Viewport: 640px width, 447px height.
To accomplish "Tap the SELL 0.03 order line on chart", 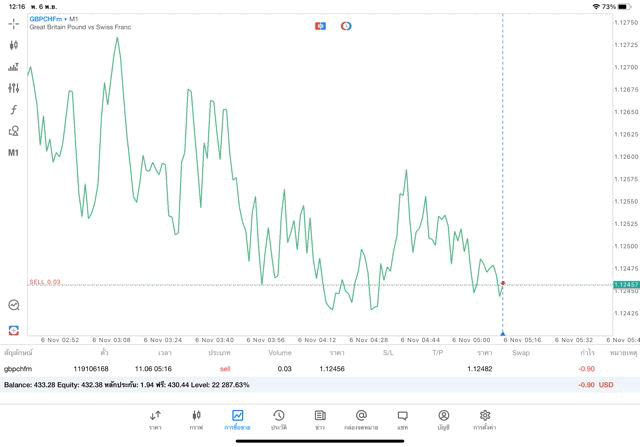I will pyautogui.click(x=45, y=282).
